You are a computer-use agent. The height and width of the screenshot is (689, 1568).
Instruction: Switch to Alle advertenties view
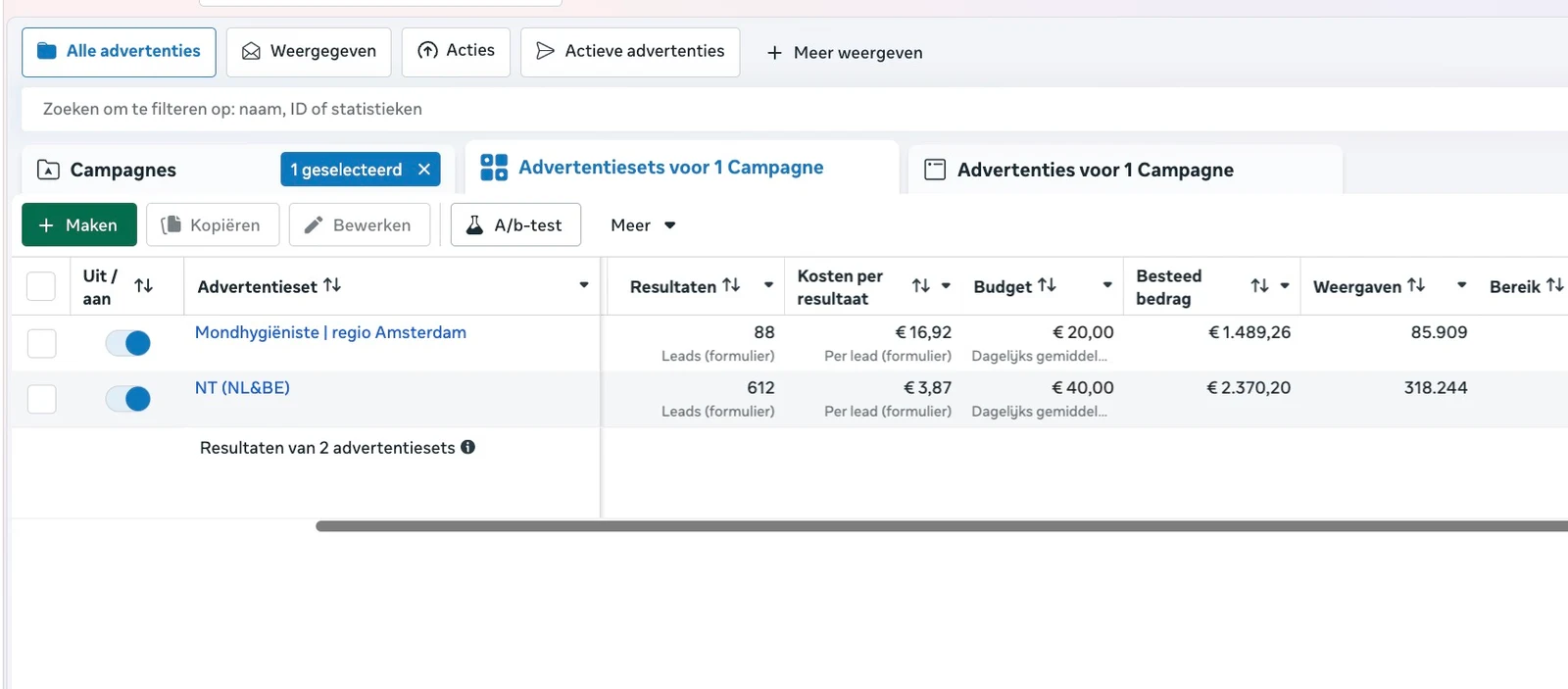pos(119,52)
